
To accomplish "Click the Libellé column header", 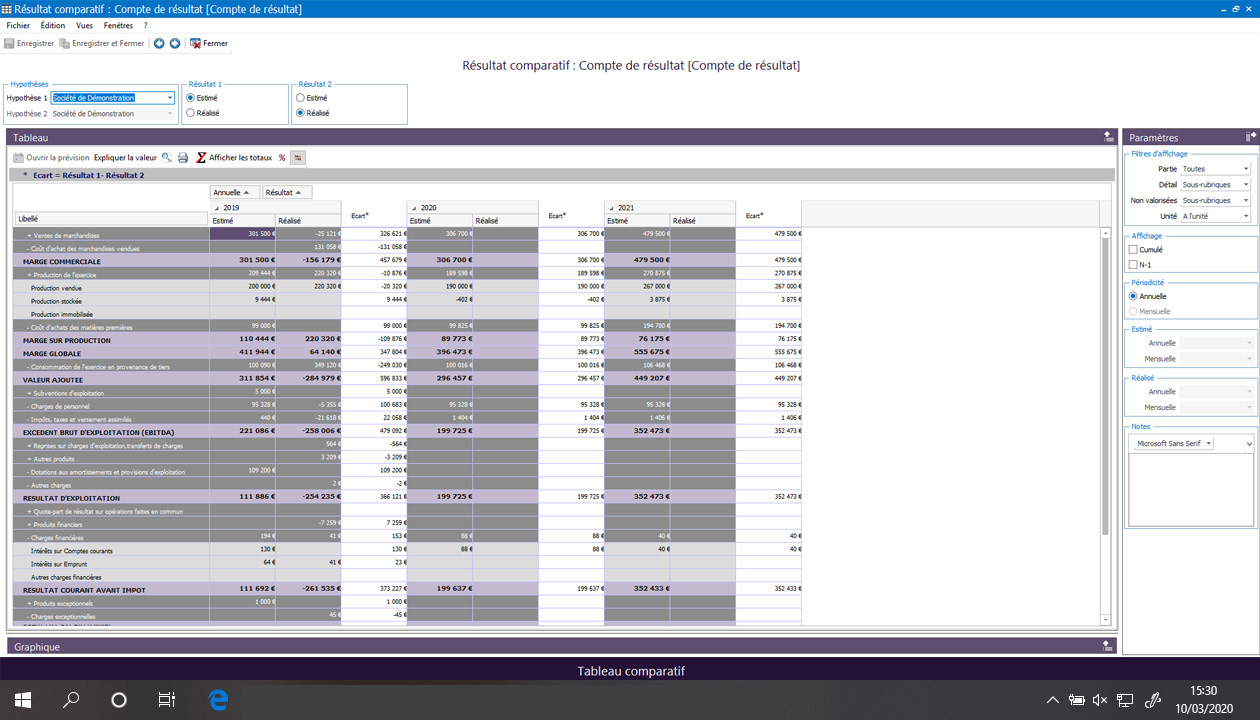I will [x=112, y=218].
